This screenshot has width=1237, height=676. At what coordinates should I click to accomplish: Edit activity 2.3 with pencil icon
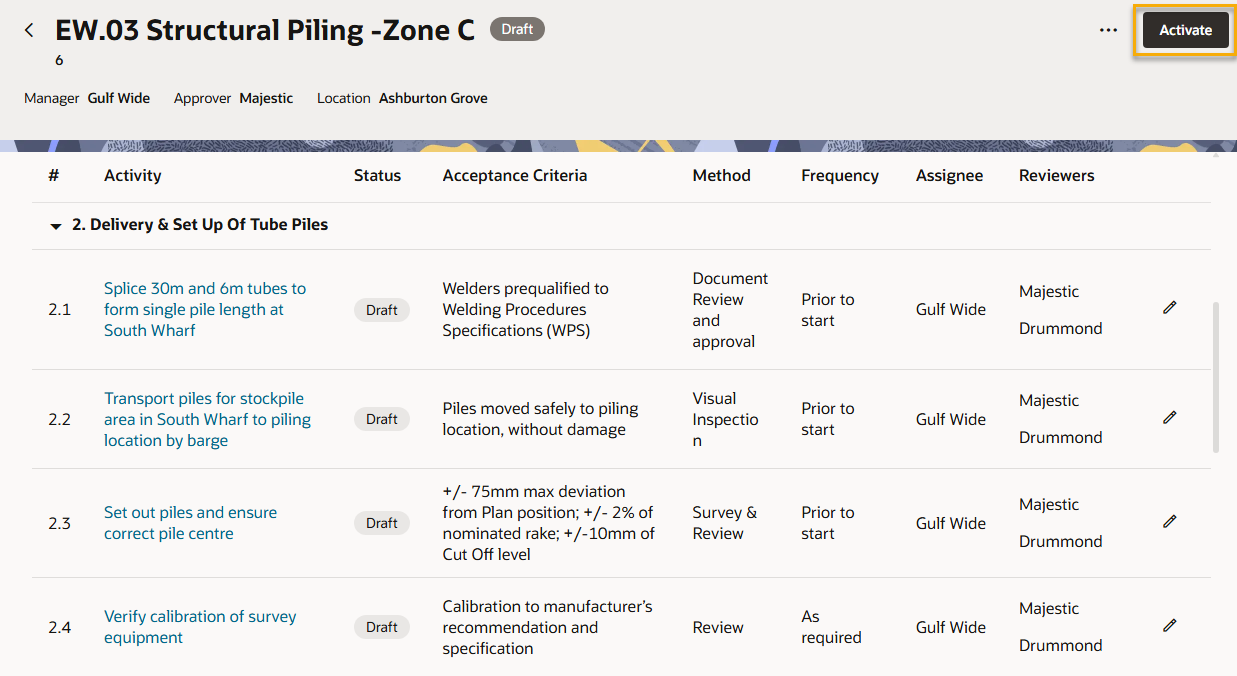tap(1169, 521)
